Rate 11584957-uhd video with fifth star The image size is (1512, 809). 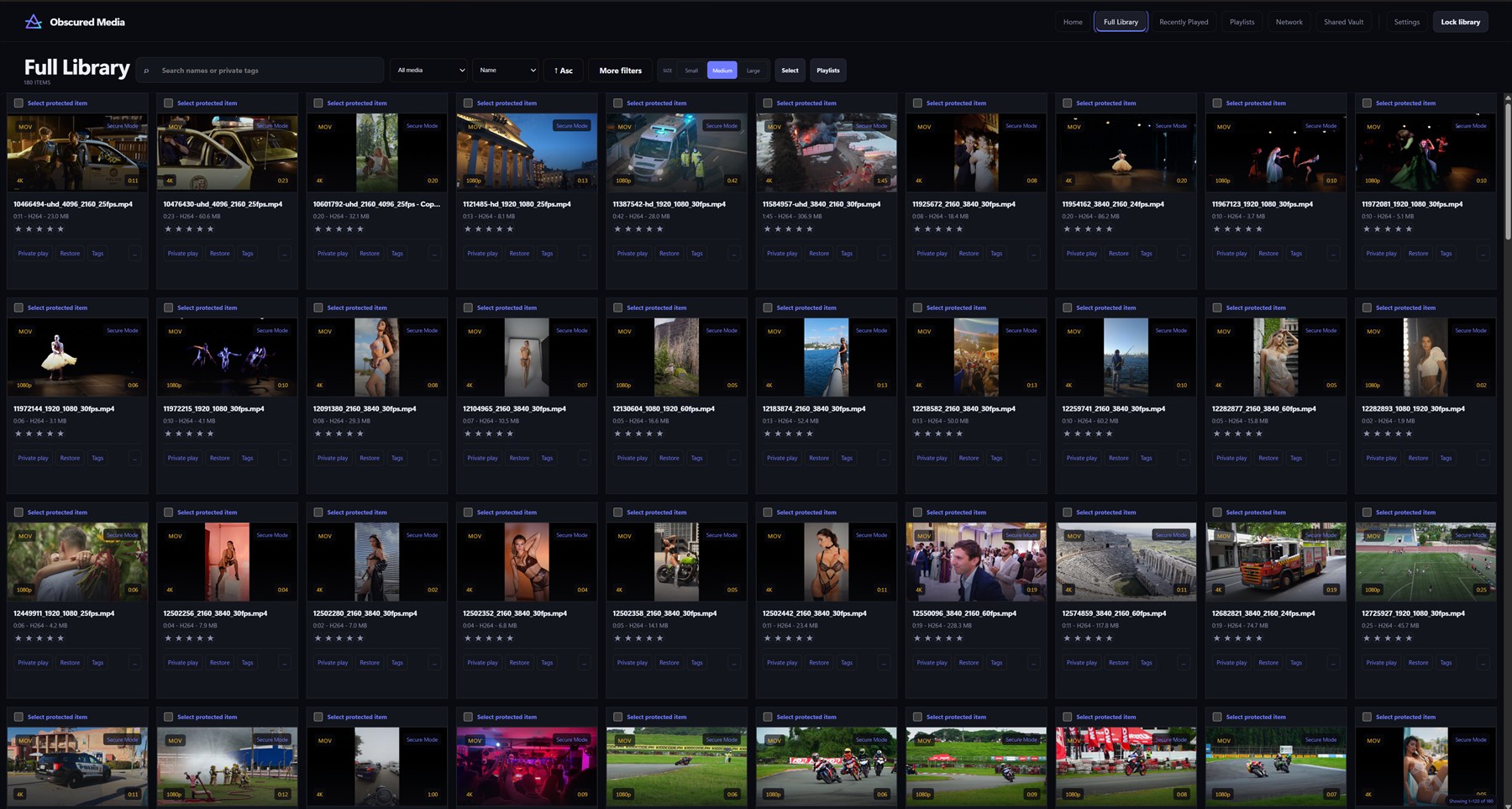point(810,229)
